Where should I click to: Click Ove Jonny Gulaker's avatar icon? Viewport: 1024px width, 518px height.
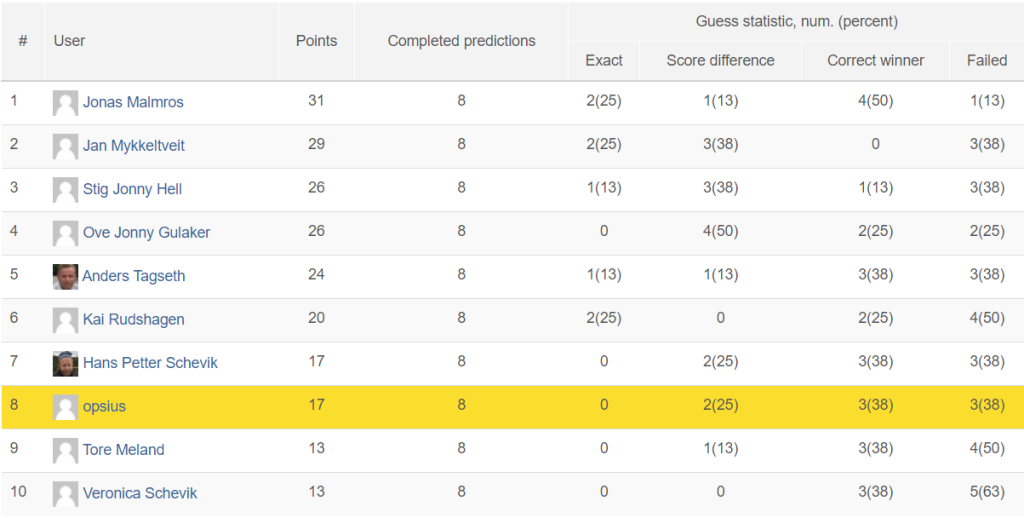(65, 233)
